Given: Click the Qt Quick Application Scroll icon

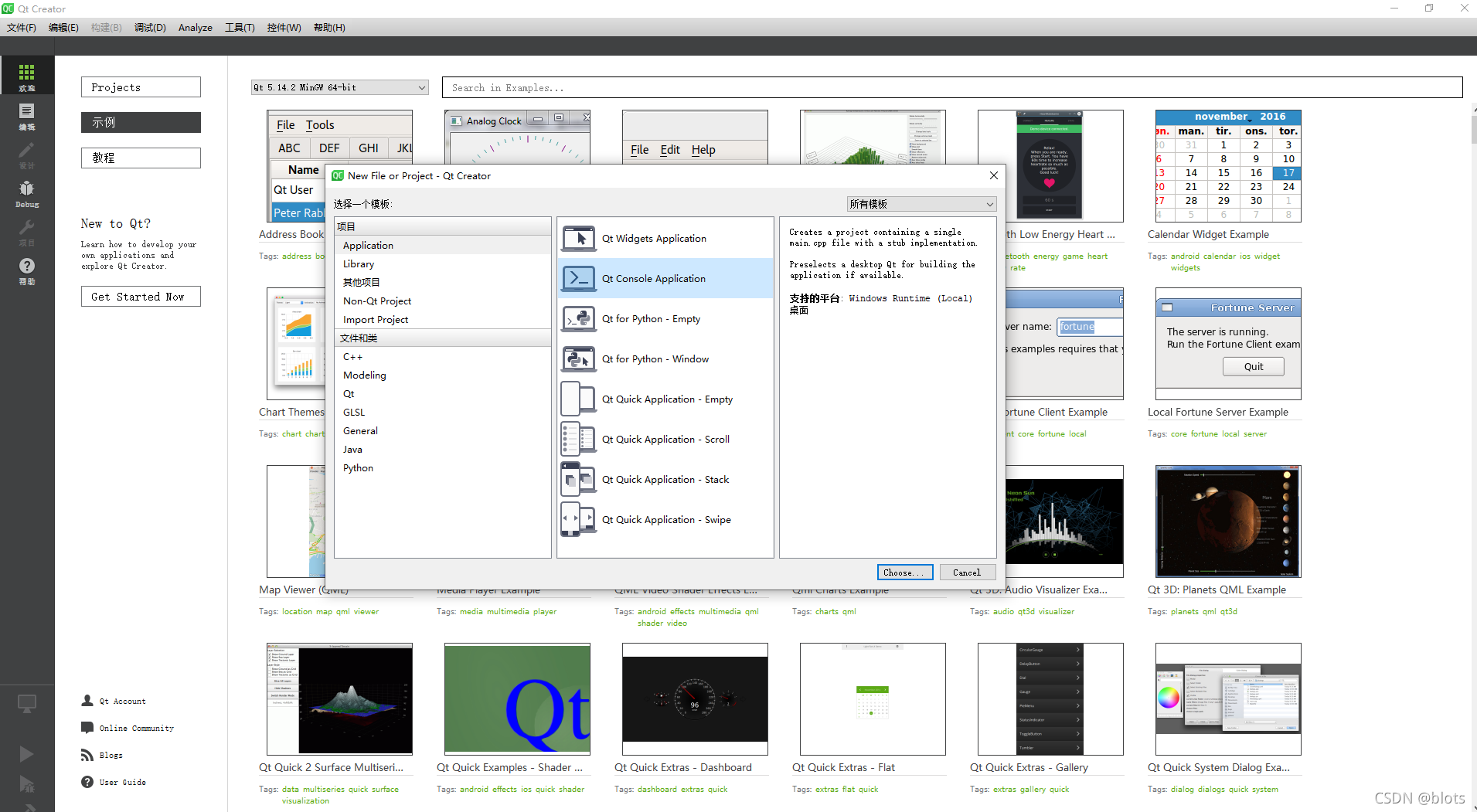Looking at the screenshot, I should pyautogui.click(x=579, y=440).
